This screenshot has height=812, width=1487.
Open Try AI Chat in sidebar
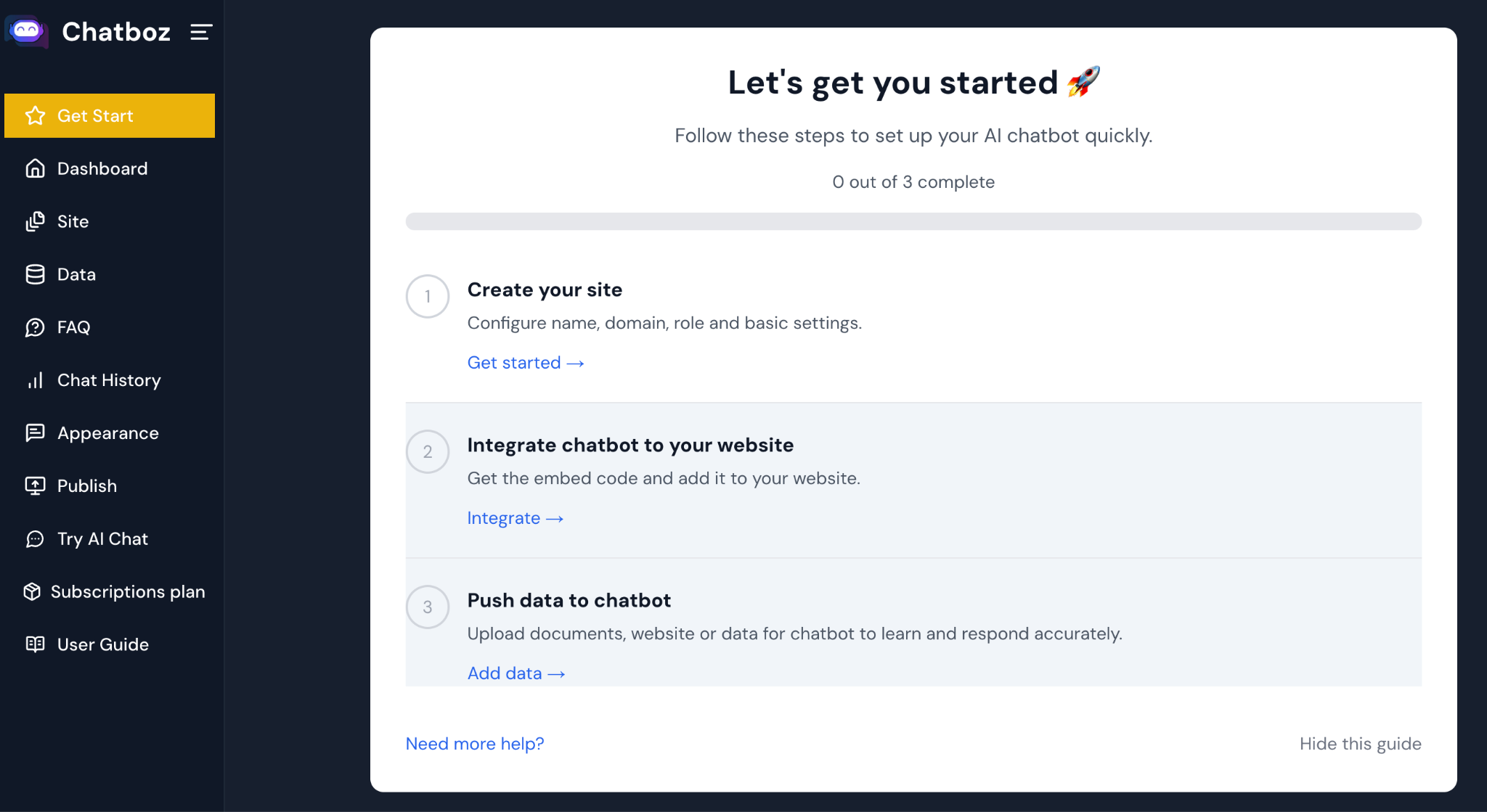102,539
